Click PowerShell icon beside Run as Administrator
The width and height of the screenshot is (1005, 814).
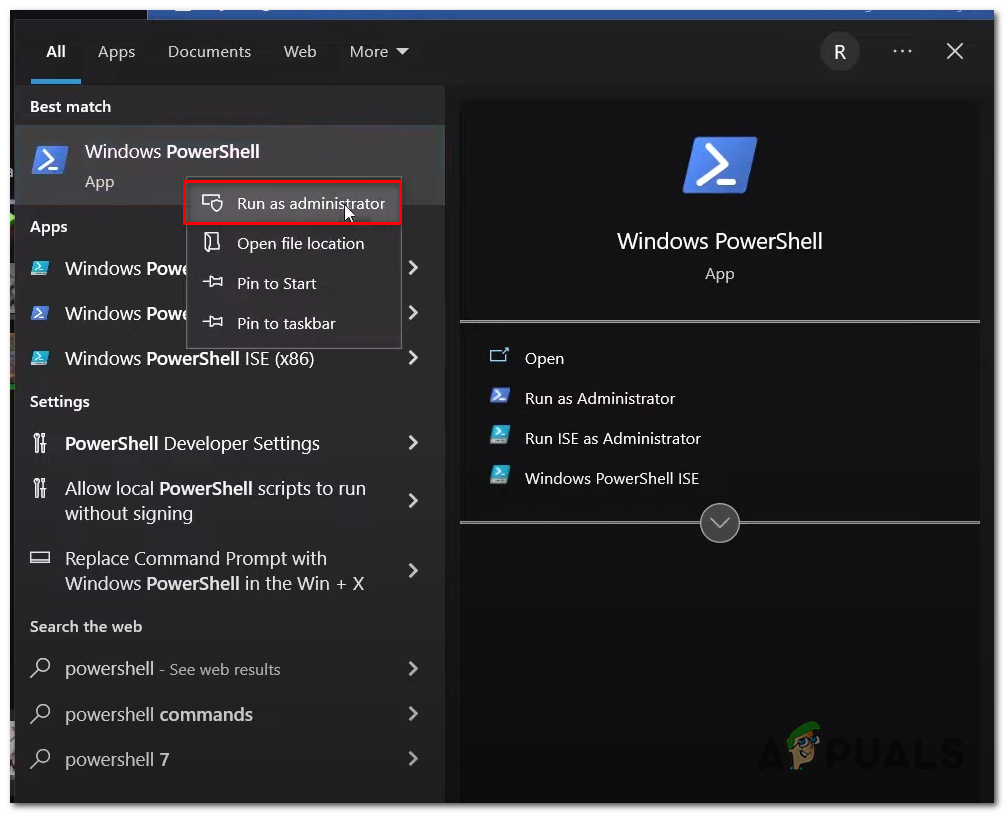point(499,395)
